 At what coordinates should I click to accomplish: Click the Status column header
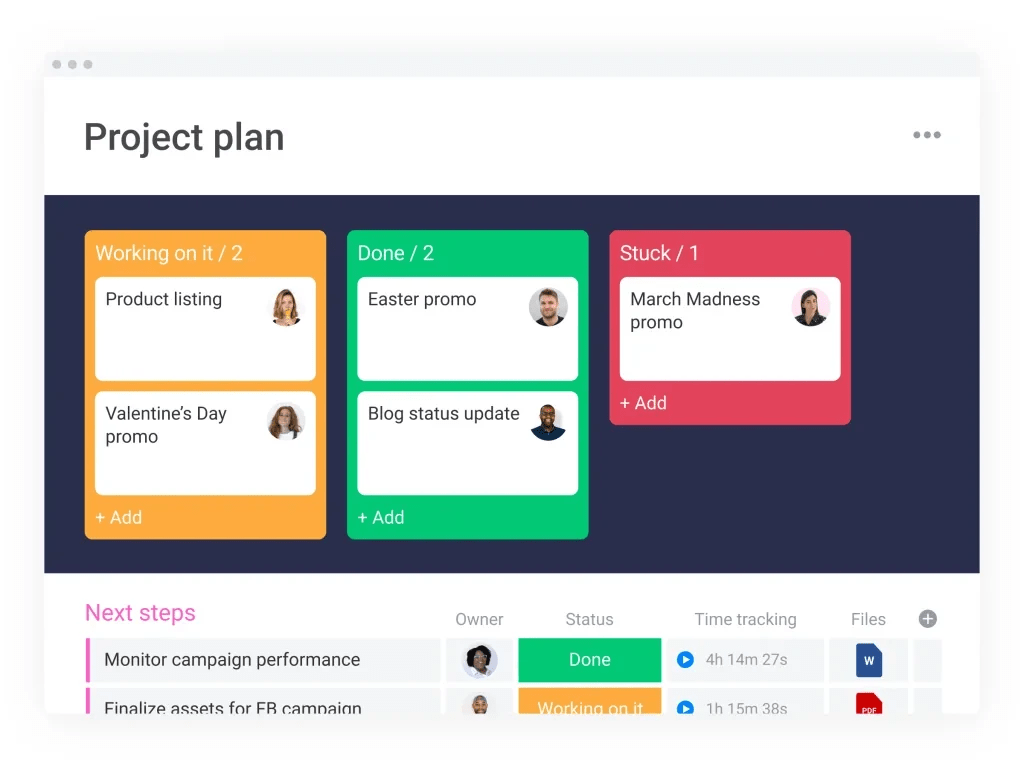pos(589,619)
